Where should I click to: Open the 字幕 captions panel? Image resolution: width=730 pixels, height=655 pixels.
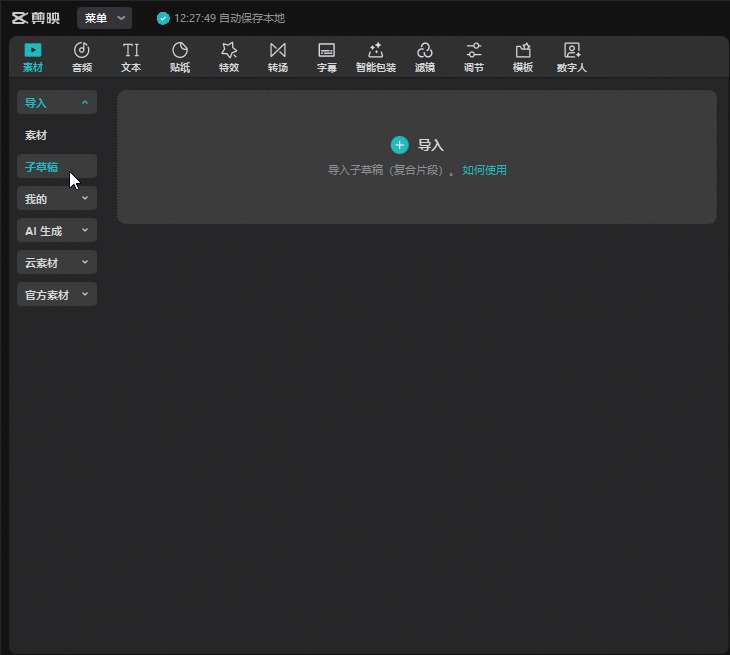[x=327, y=57]
